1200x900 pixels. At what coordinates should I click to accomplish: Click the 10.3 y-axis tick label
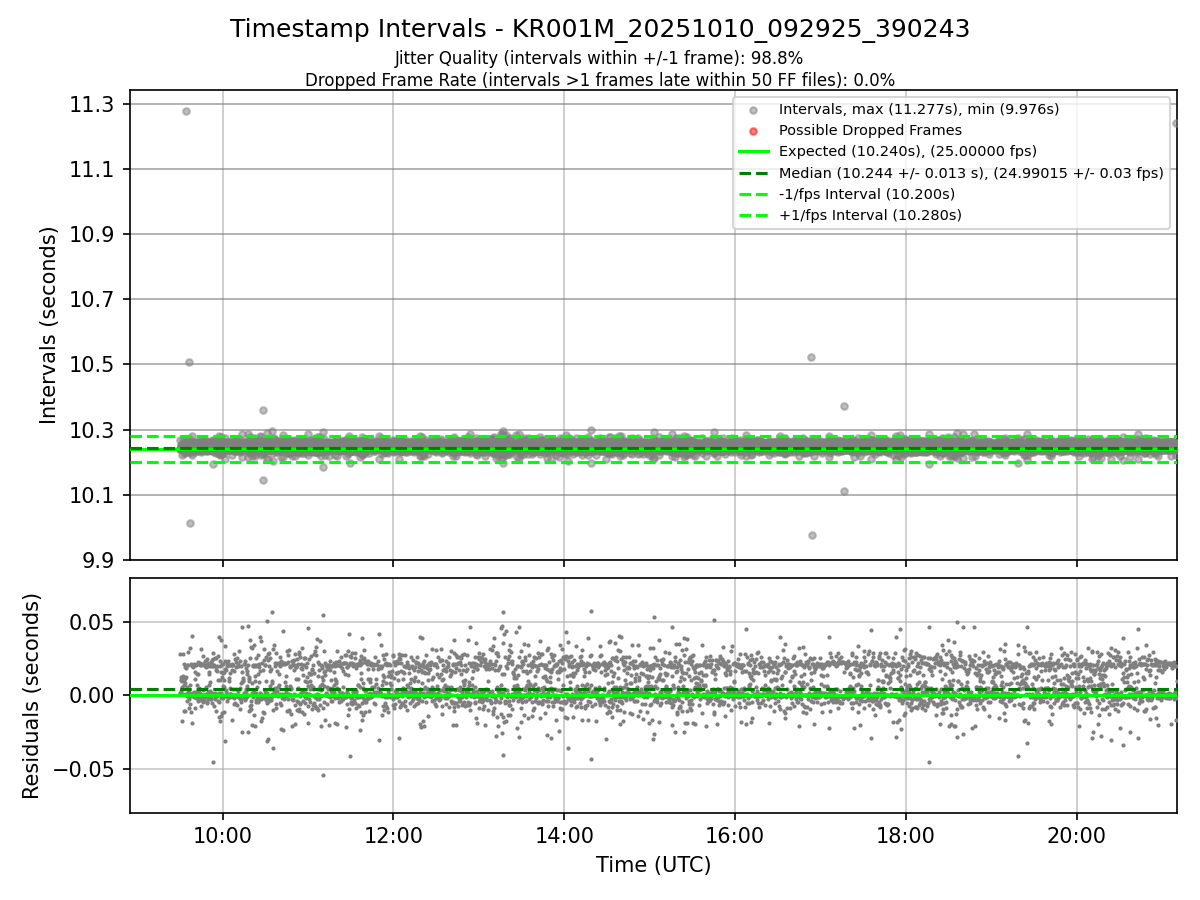94,430
